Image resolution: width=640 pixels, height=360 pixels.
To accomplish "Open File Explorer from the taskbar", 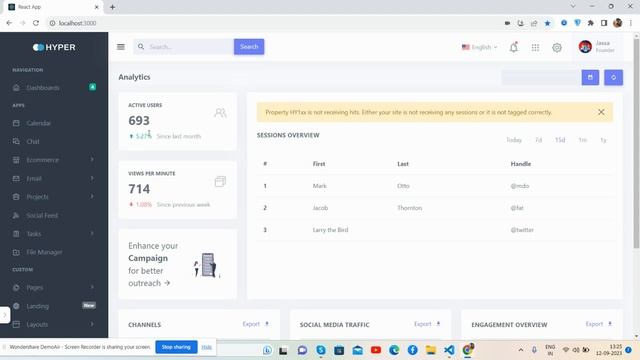I will point(431,350).
